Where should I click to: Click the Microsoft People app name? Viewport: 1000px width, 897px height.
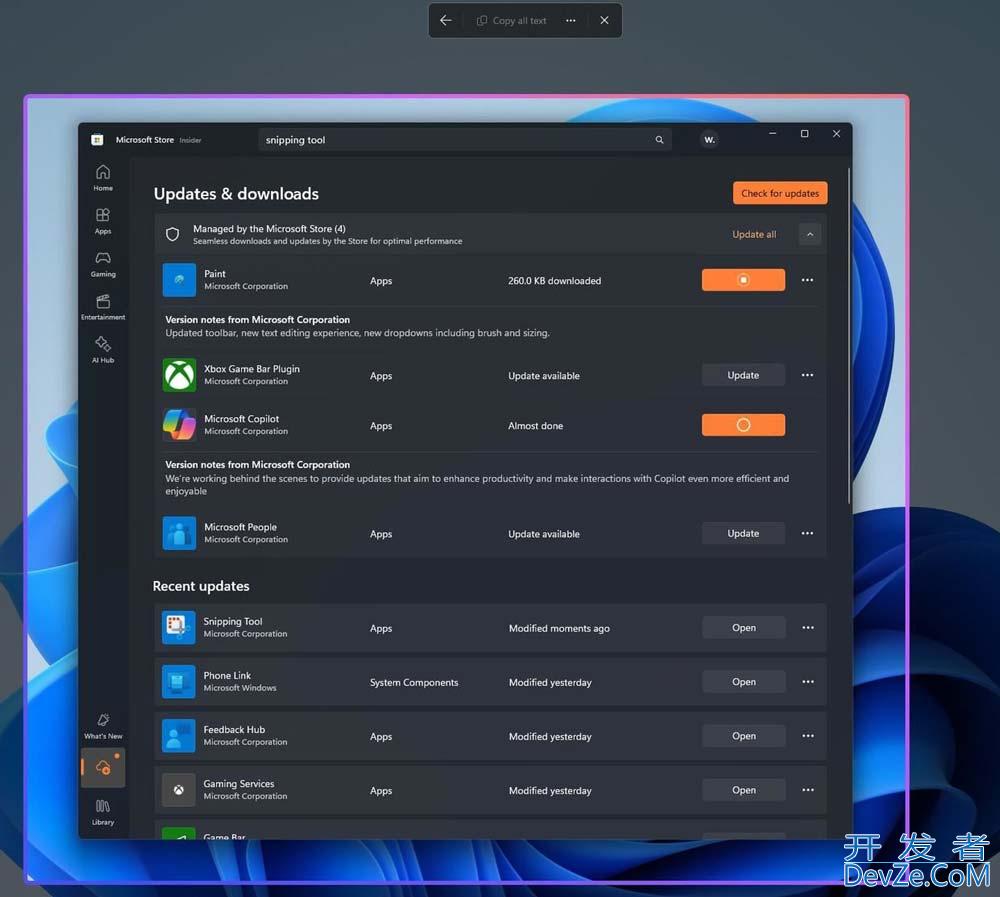click(x=240, y=527)
